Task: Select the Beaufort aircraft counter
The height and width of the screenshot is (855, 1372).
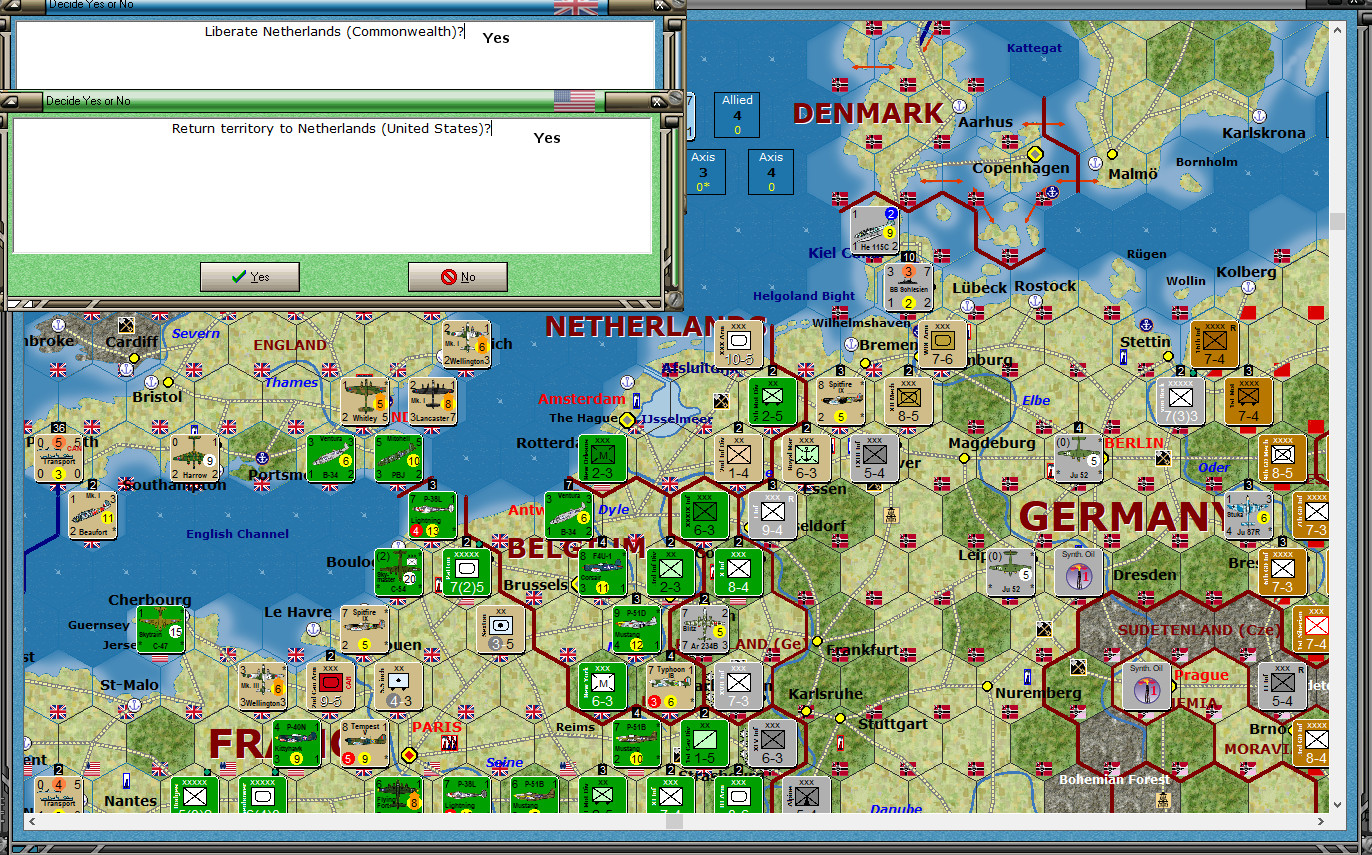Action: tap(92, 516)
